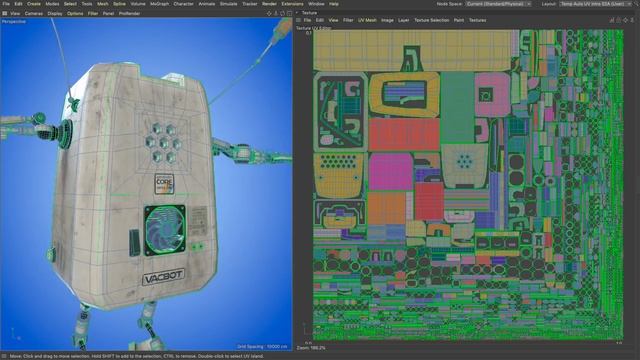This screenshot has width=640, height=360.
Task: Select the large red UV island
Action: (x=404, y=134)
